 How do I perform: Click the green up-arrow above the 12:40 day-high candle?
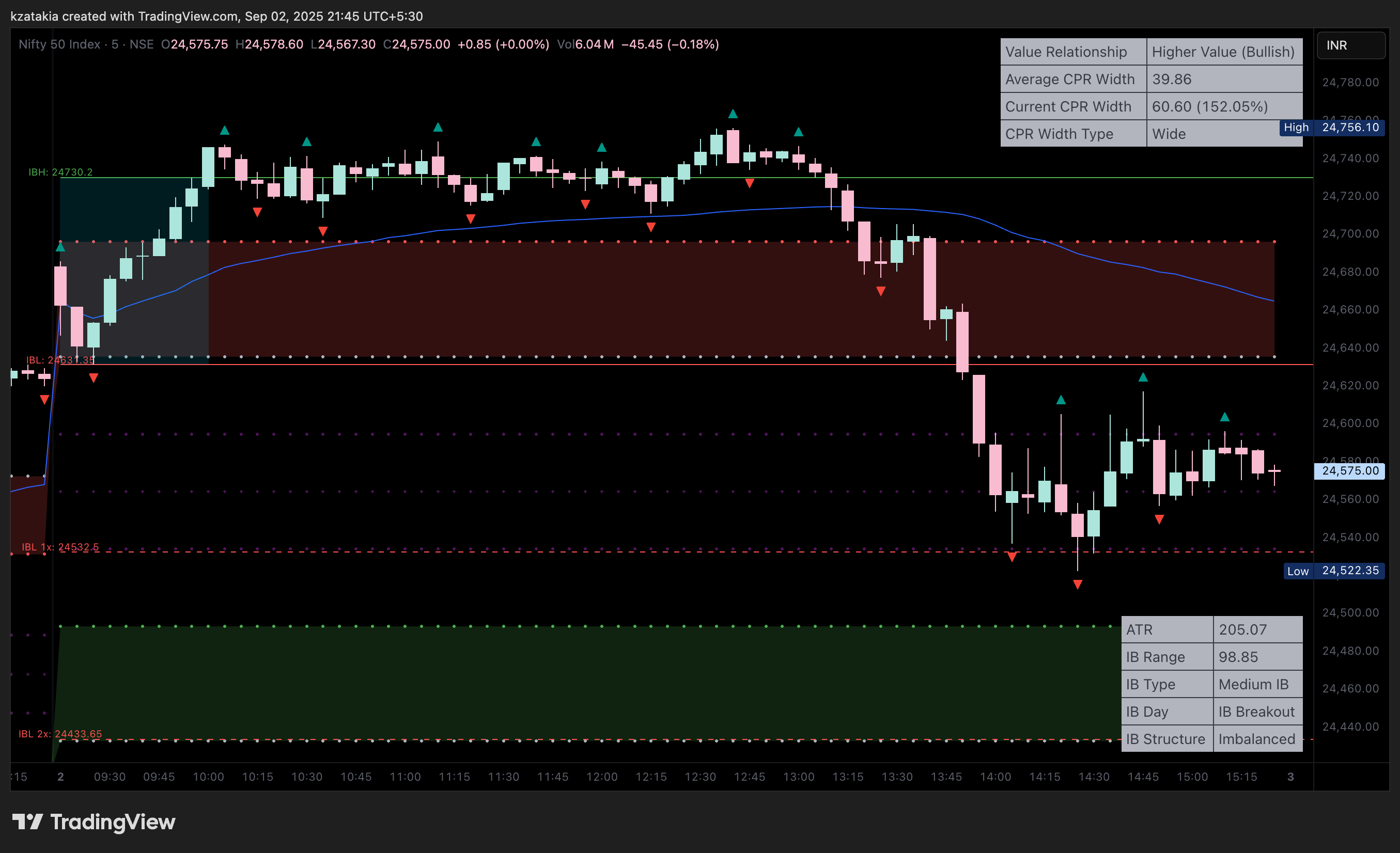coord(733,114)
